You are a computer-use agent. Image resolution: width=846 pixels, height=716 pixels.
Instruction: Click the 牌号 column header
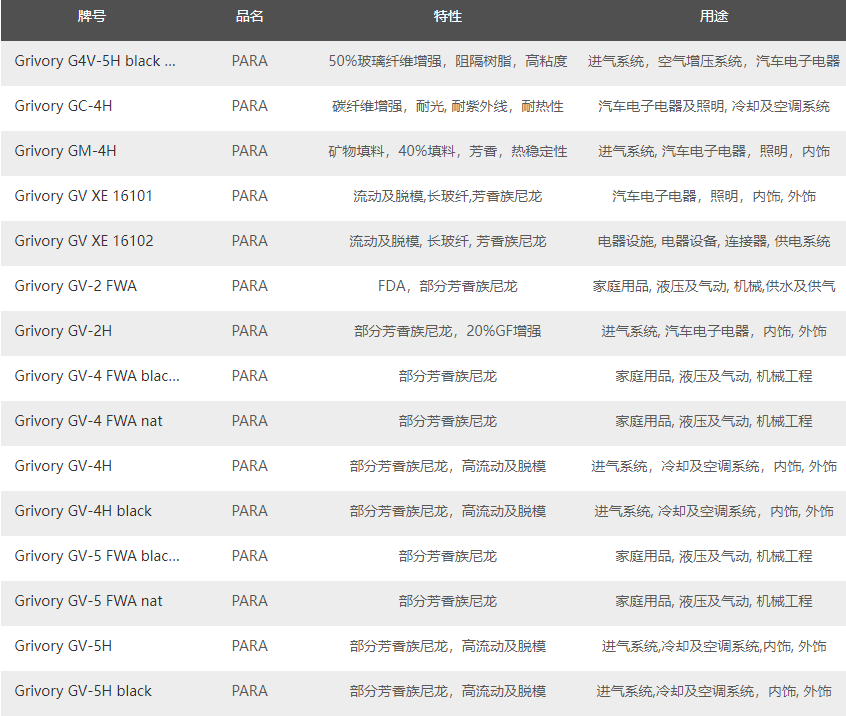(91, 17)
